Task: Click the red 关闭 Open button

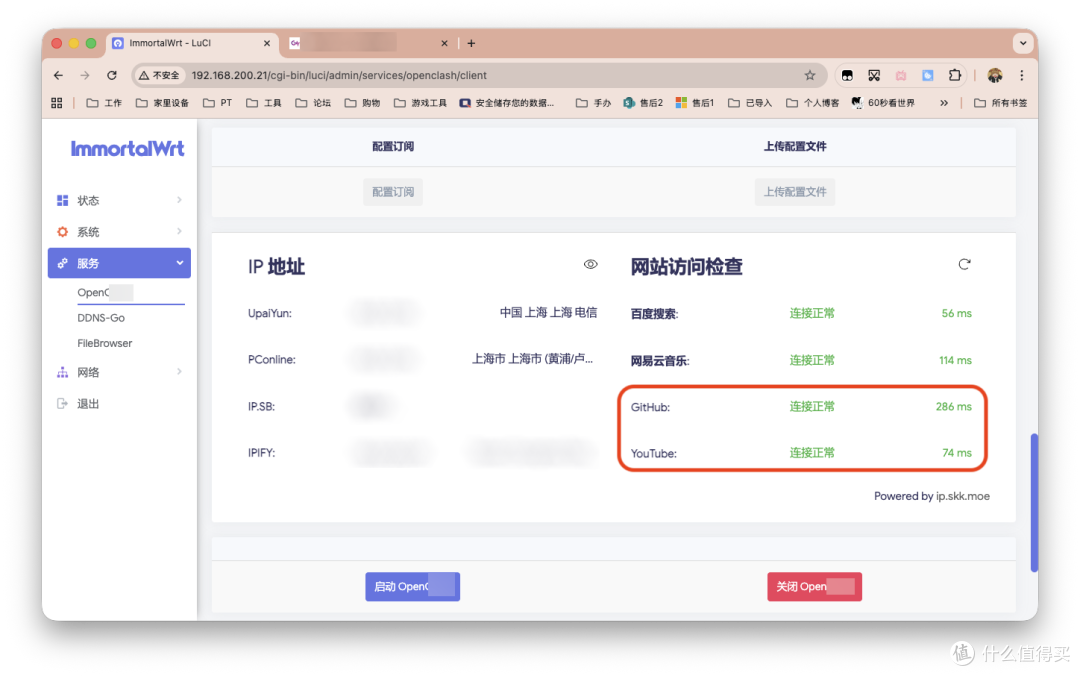Action: pos(815,586)
